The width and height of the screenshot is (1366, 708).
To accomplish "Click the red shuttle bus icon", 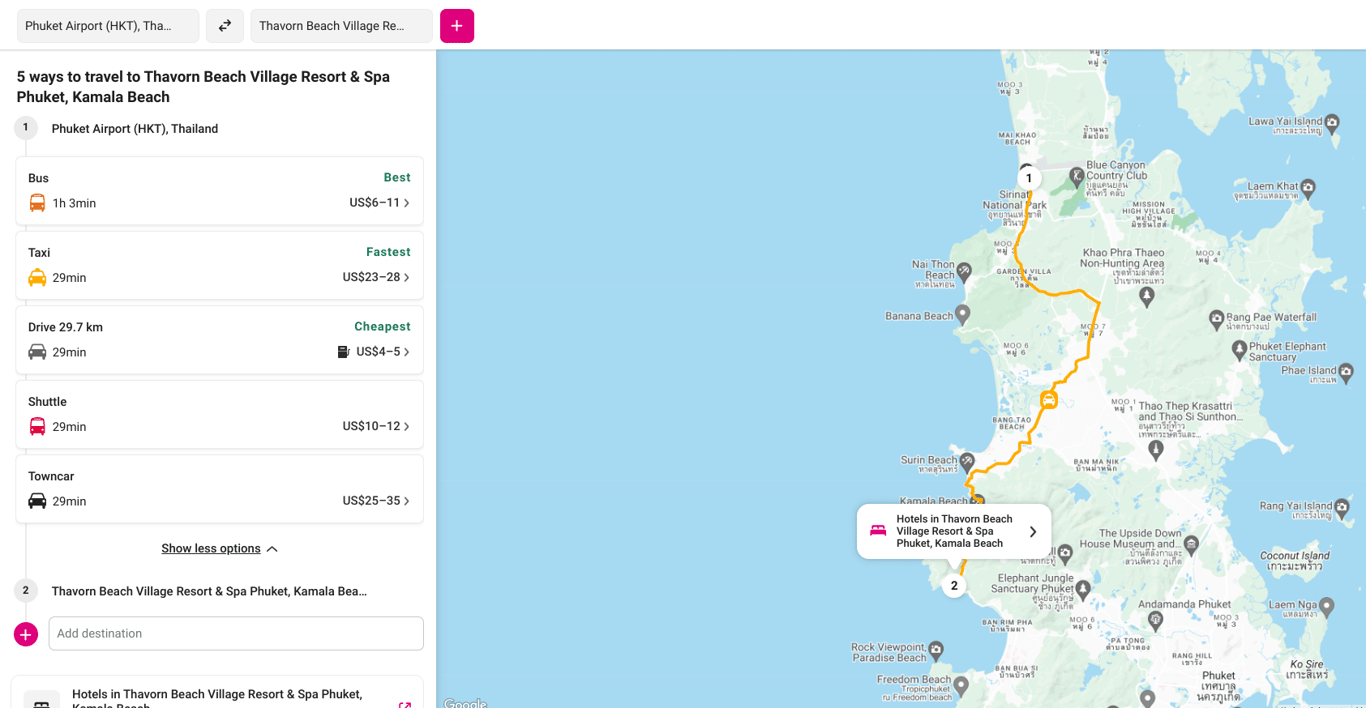I will tap(37, 426).
